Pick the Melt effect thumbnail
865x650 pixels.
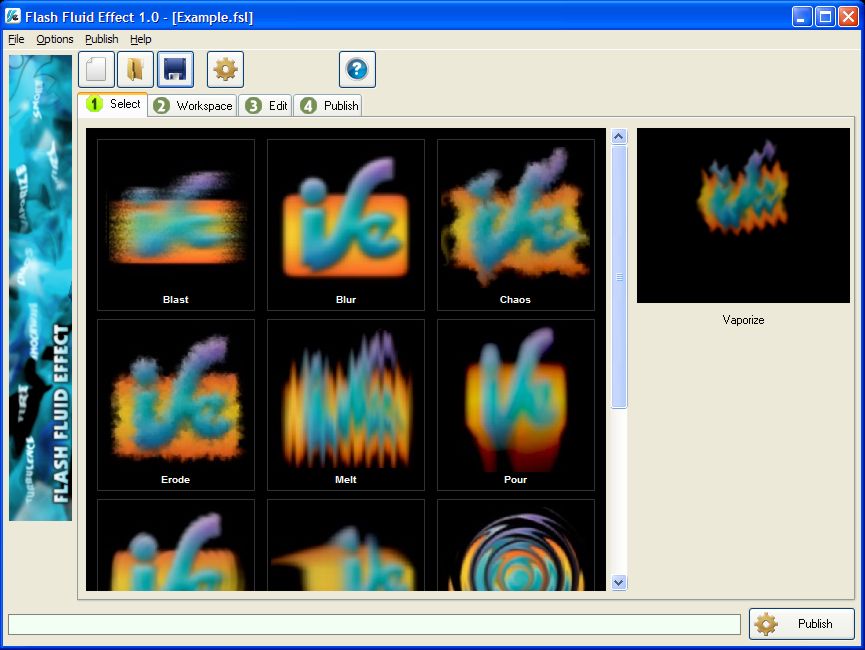coord(346,404)
